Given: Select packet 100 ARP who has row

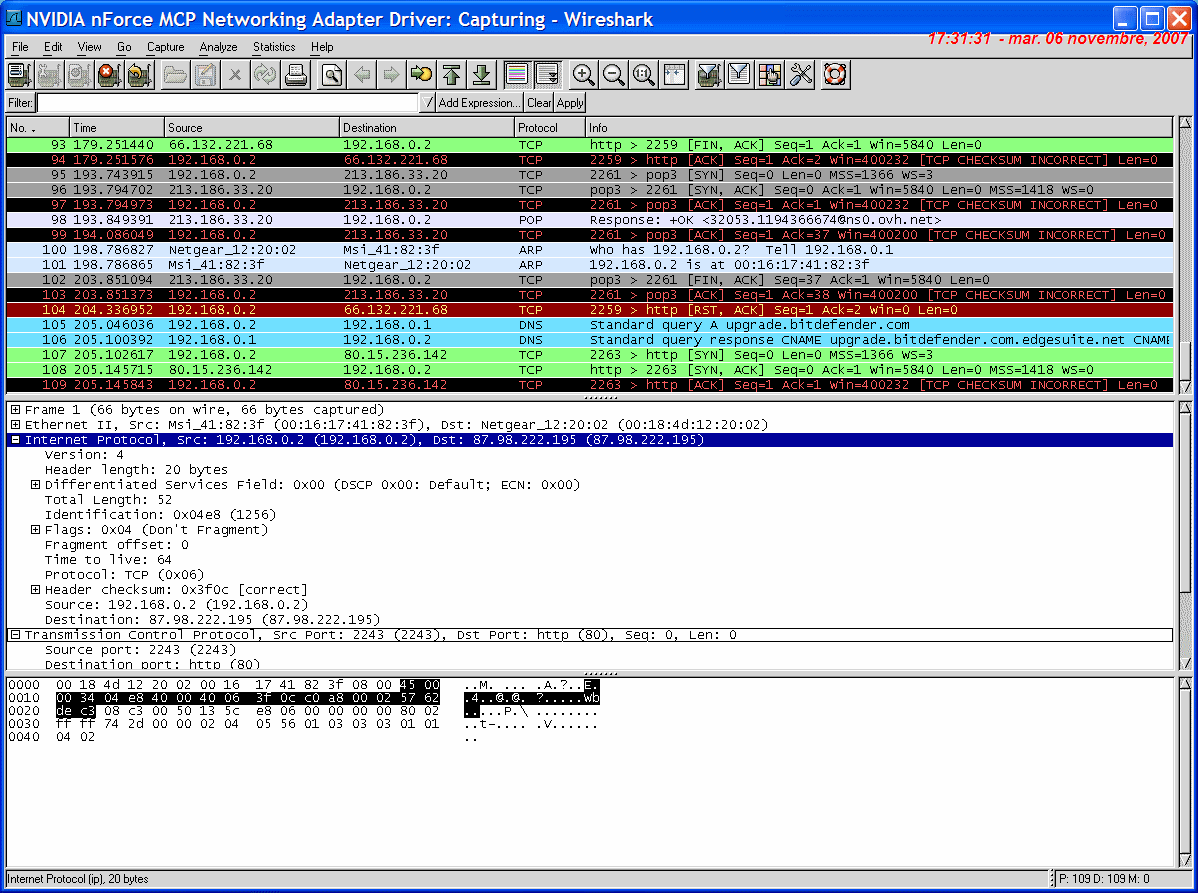Looking at the screenshot, I should tap(590, 250).
